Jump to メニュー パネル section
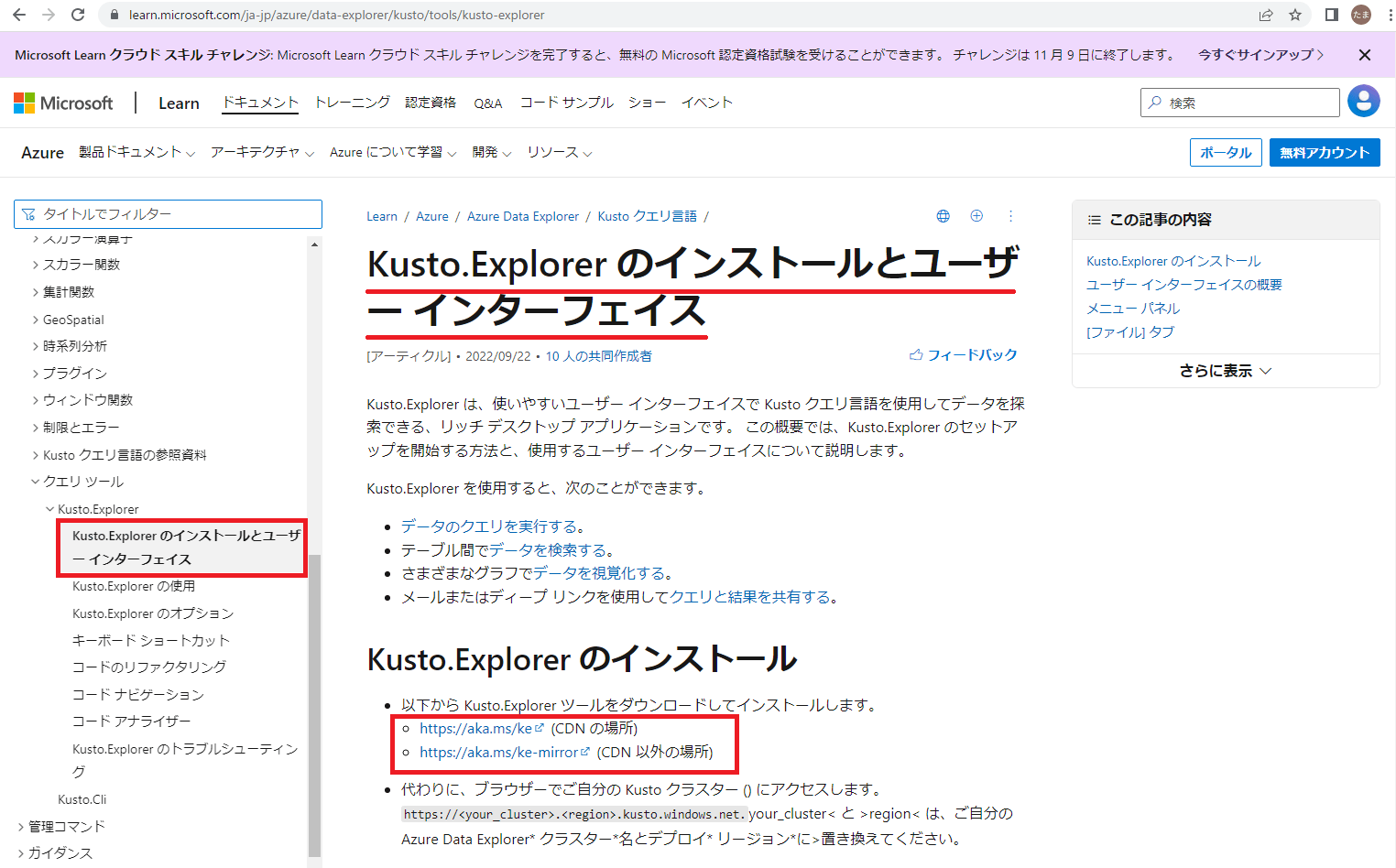Screen dimensions: 1396x868 [x=1133, y=309]
